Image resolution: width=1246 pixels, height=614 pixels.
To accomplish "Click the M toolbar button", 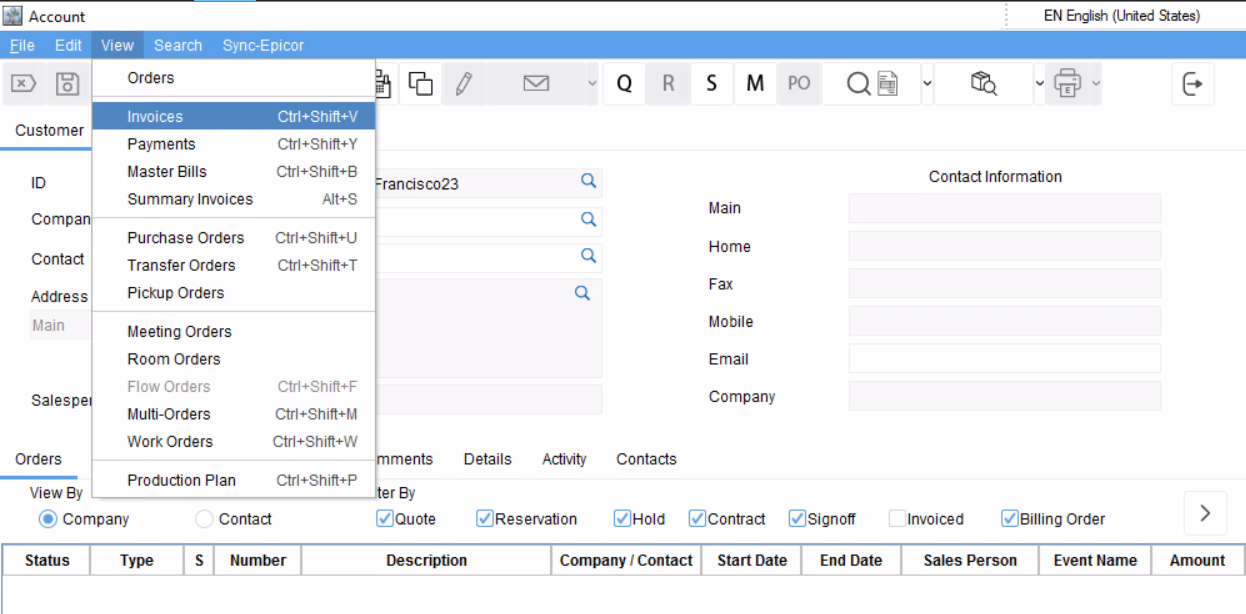I will pos(755,84).
